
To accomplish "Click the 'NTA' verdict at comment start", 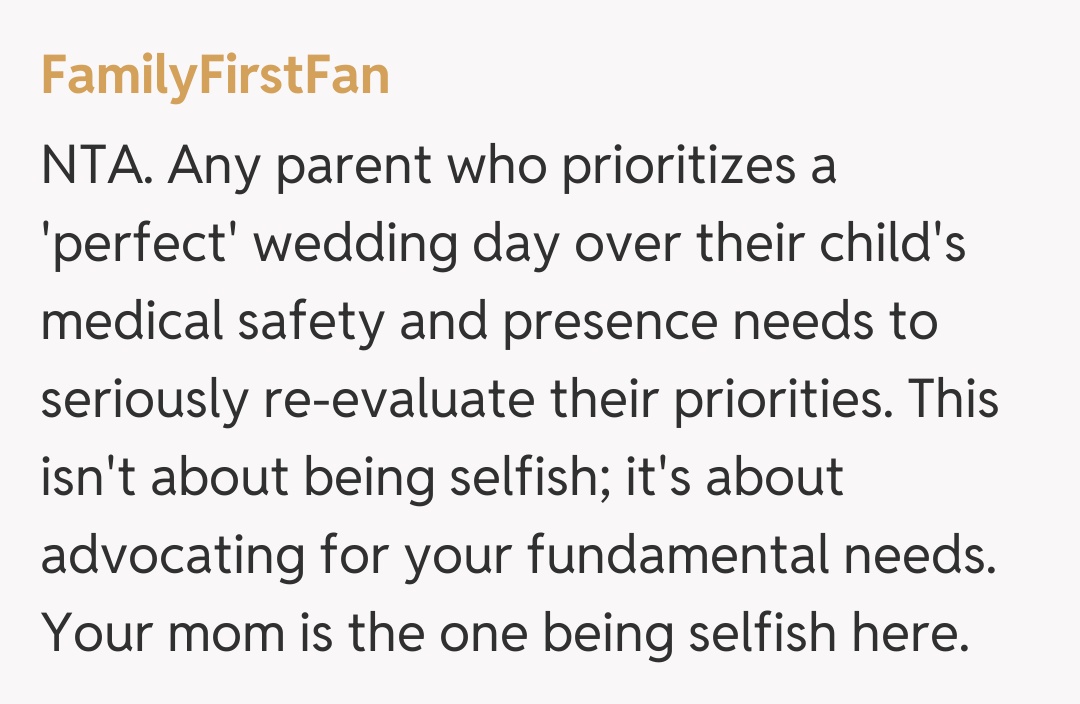I will 96,166.
